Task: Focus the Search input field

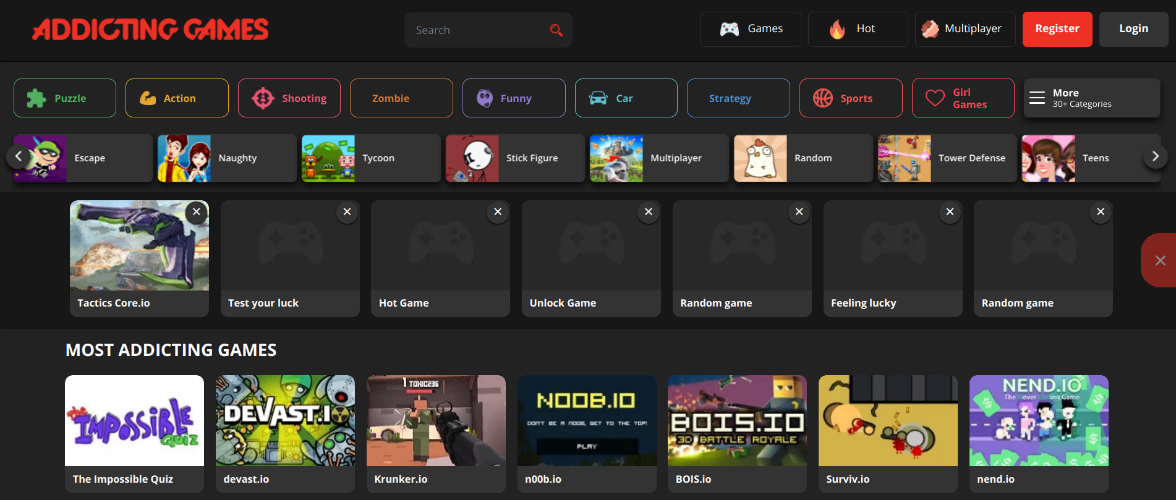Action: (488, 30)
